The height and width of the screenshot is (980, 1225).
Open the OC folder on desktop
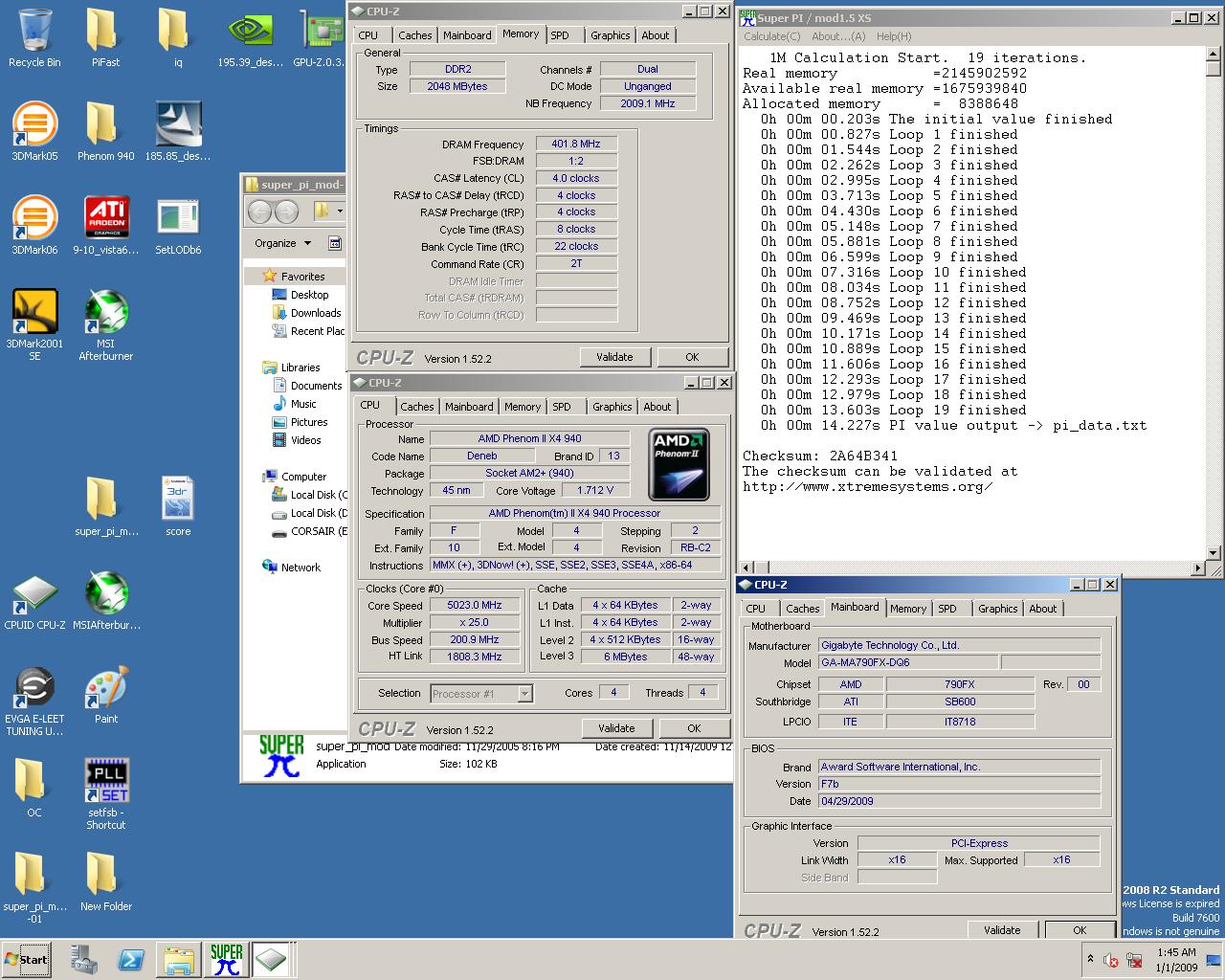34,789
